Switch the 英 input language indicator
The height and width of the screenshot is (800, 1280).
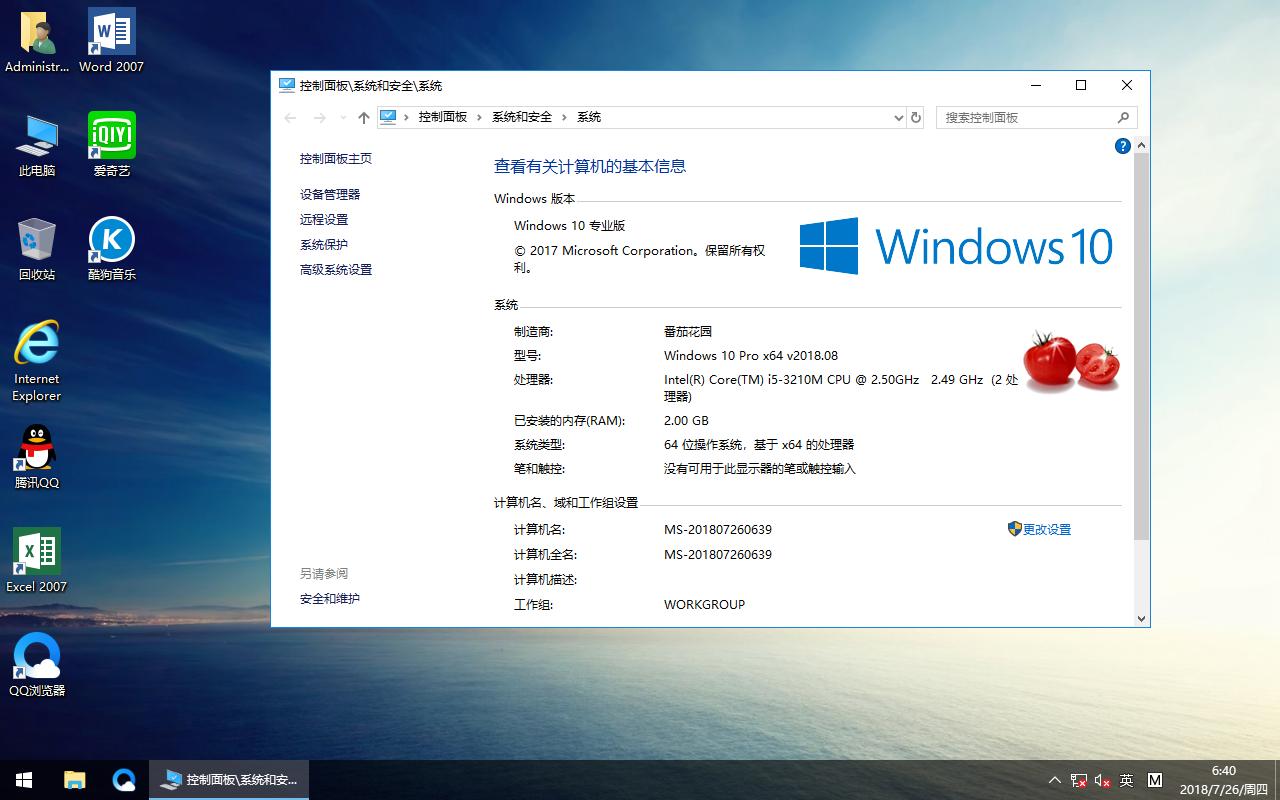point(1127,780)
